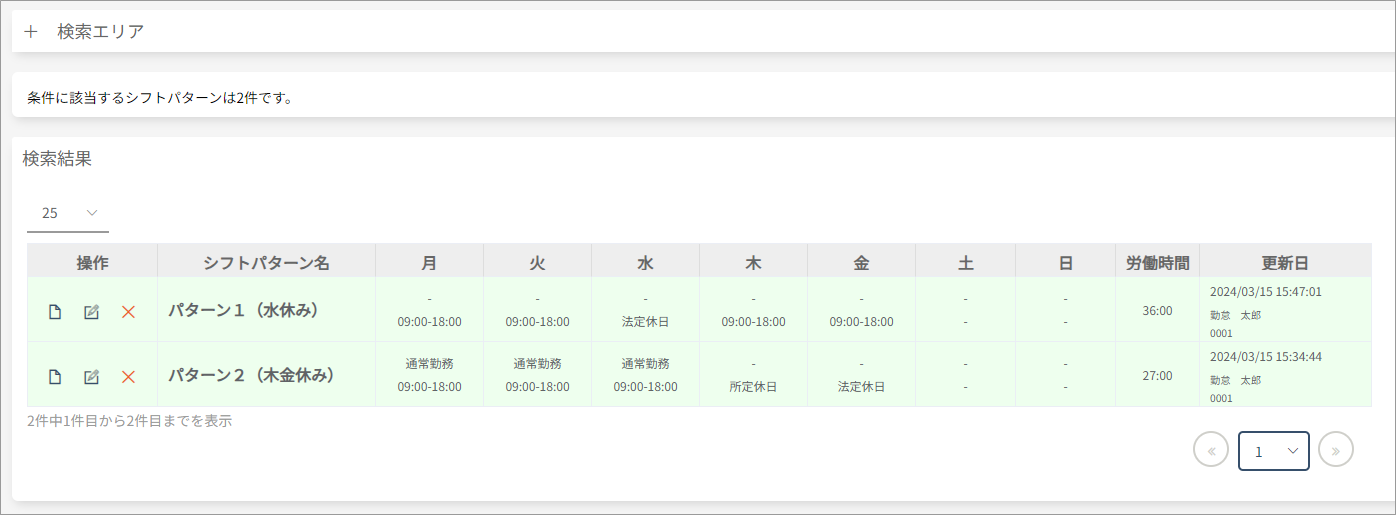
Task: Open detail document icon for パターン２（木金休み）
Action: tap(55, 377)
